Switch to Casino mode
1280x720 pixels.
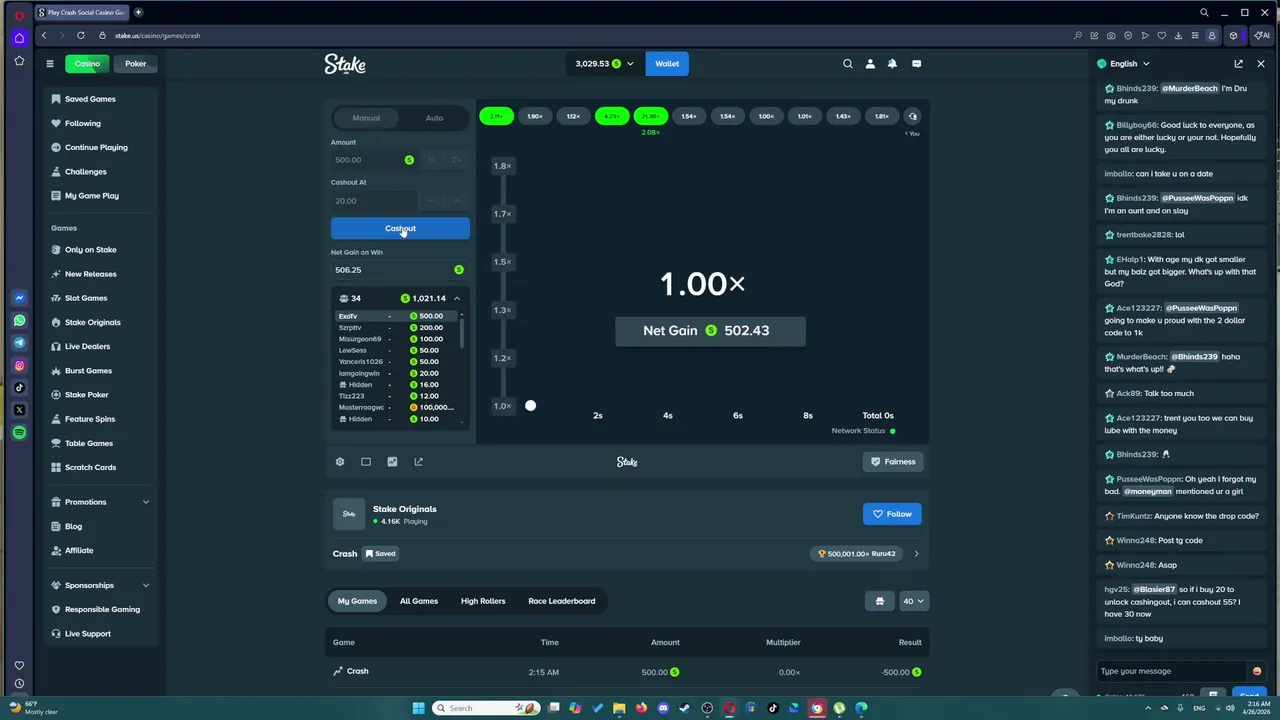(87, 64)
